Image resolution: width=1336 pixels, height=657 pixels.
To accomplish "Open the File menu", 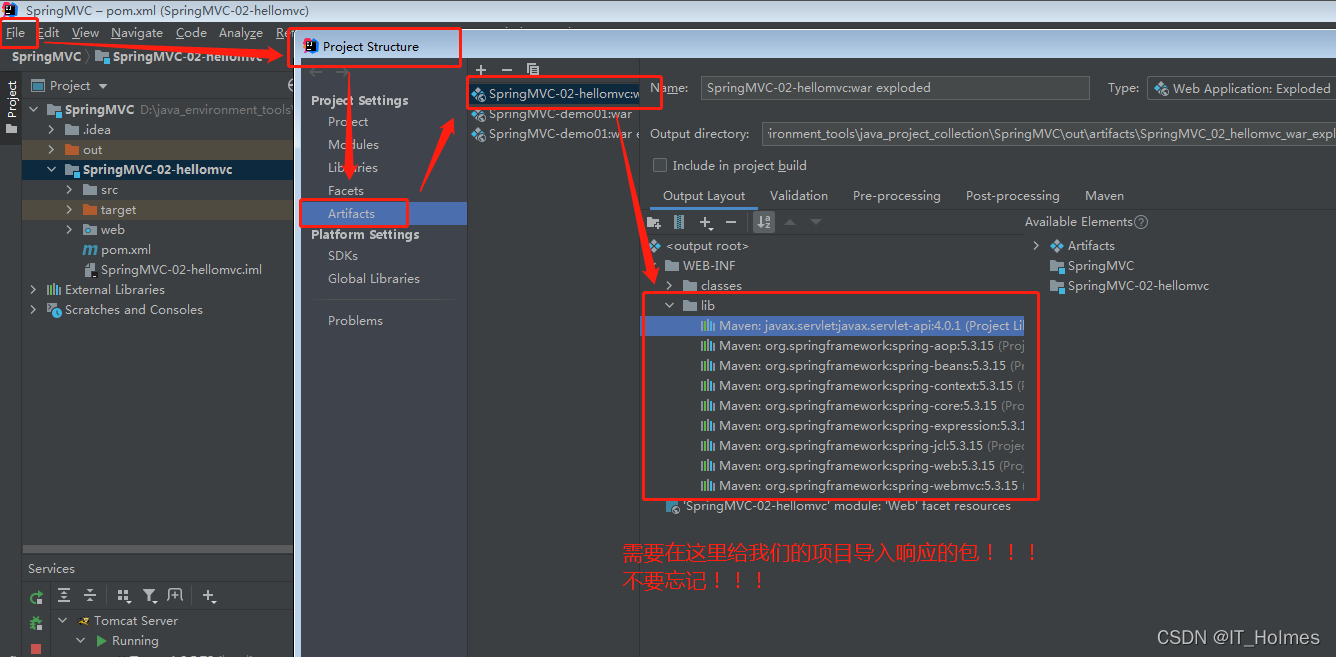I will (16, 33).
